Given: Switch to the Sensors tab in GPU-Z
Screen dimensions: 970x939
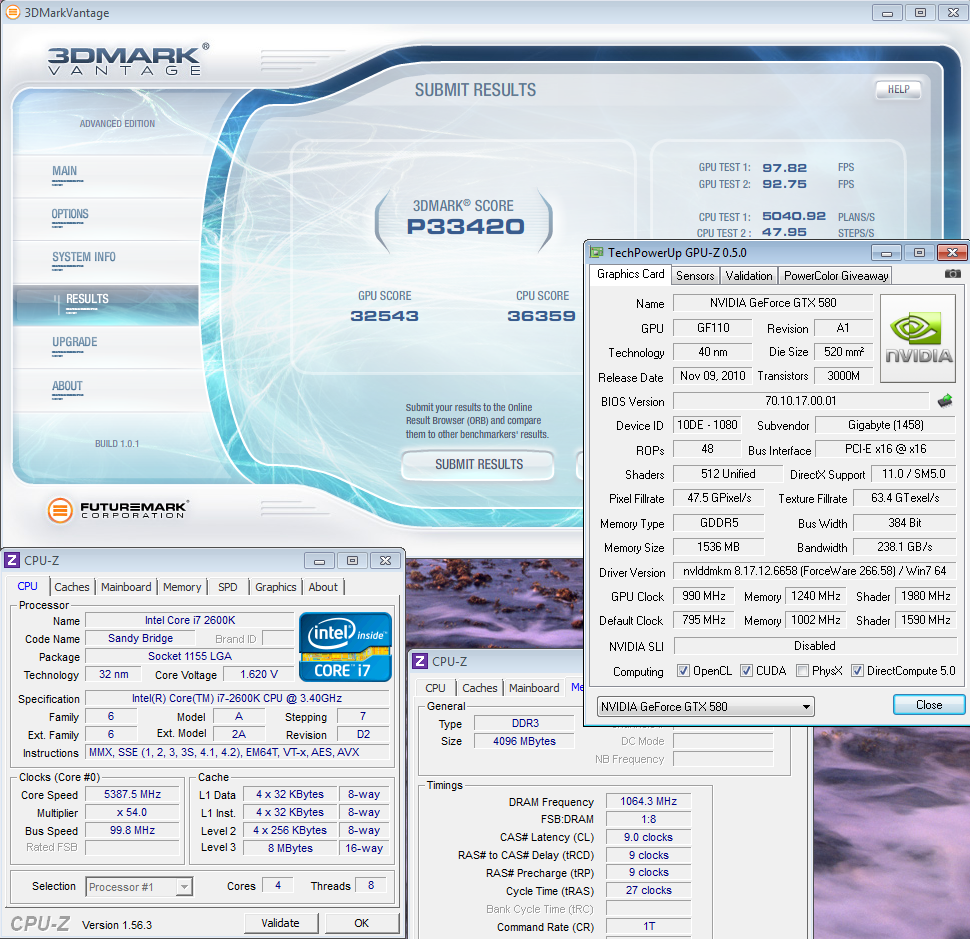Looking at the screenshot, I should click(695, 276).
